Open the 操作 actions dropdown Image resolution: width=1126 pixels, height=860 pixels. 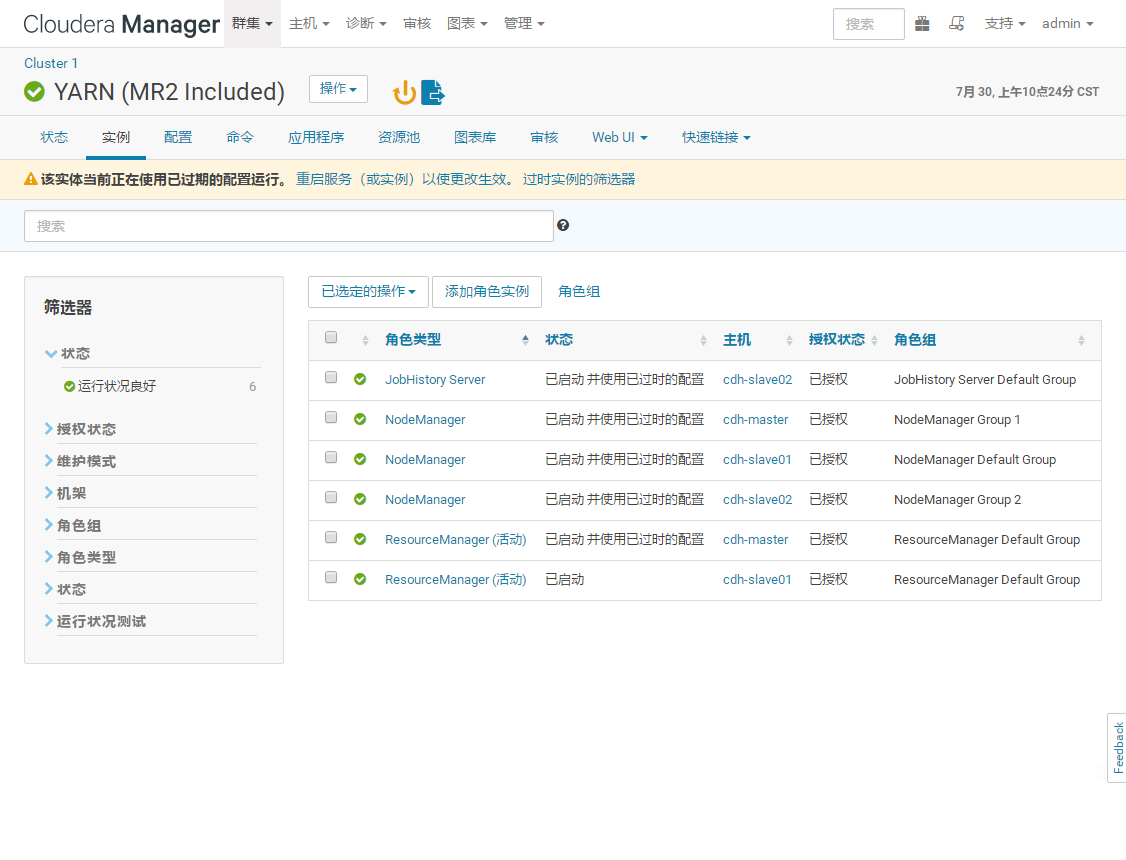pyautogui.click(x=338, y=89)
